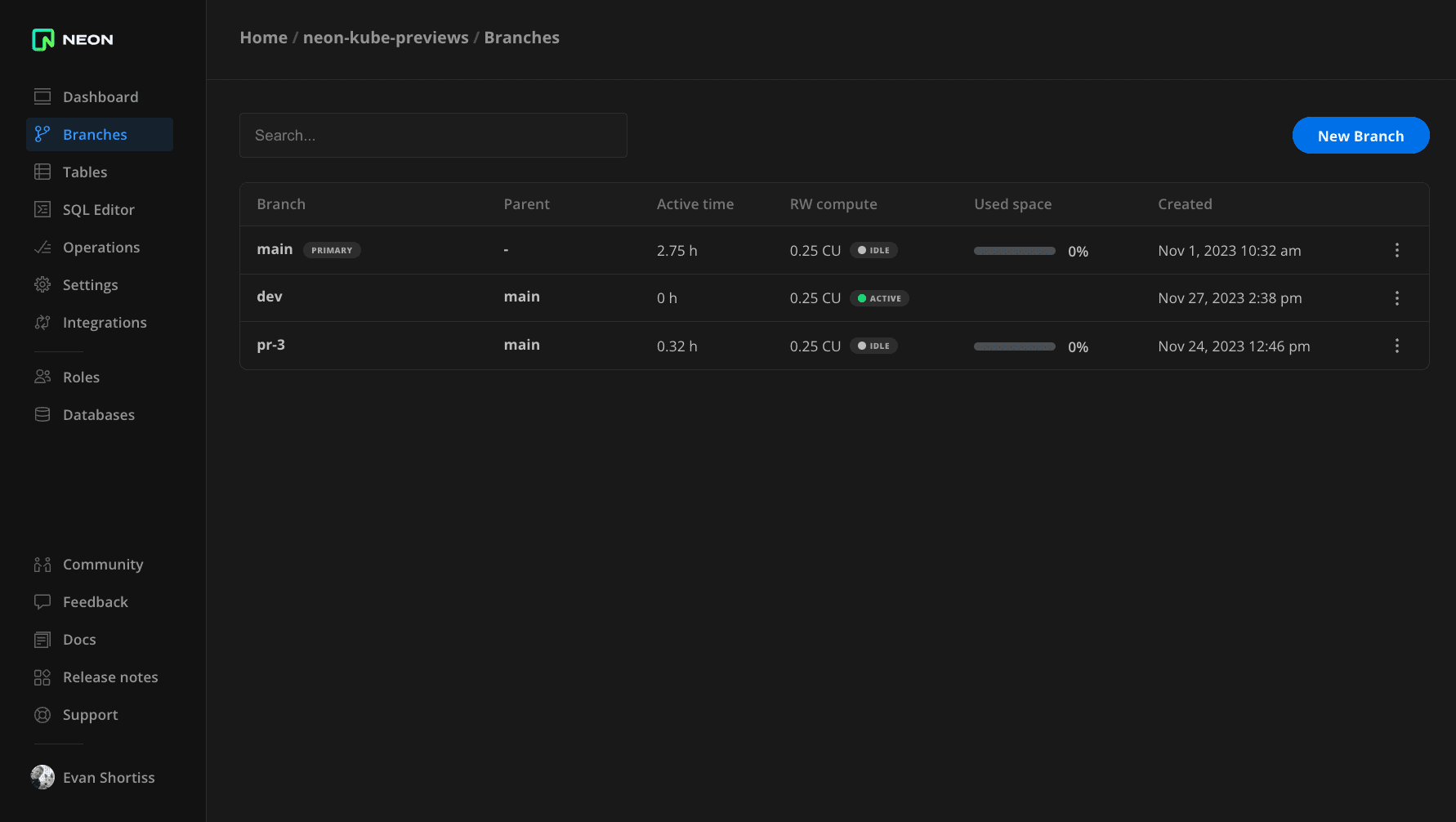Select Branches in the sidebar menu
This screenshot has height=822, width=1456.
pos(95,134)
